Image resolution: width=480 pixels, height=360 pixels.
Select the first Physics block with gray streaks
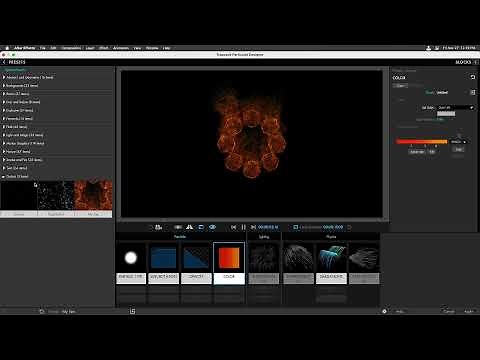(298, 263)
